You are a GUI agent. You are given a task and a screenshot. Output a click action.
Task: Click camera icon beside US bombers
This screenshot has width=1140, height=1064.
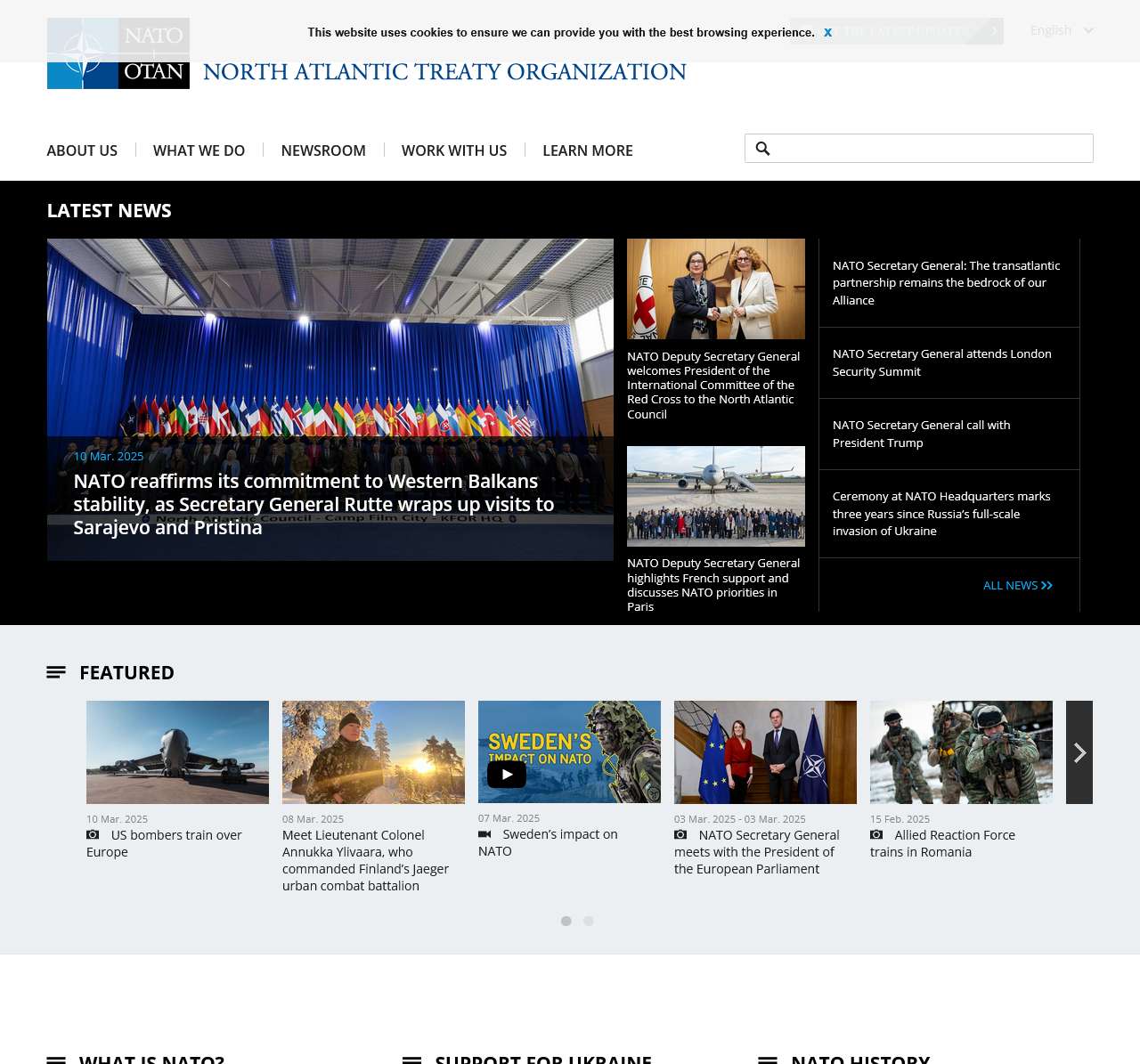(93, 834)
